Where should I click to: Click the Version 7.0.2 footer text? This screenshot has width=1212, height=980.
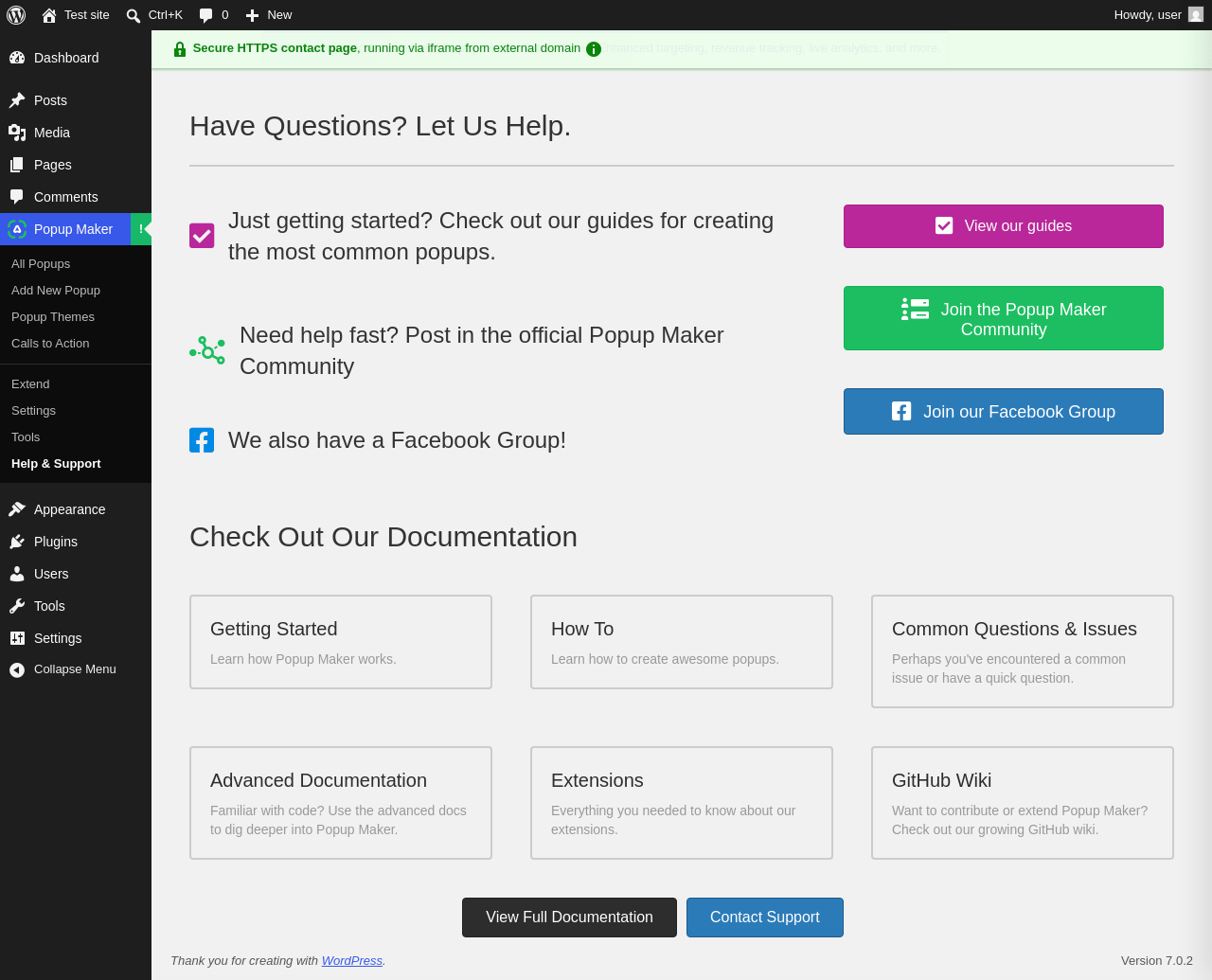click(x=1157, y=961)
